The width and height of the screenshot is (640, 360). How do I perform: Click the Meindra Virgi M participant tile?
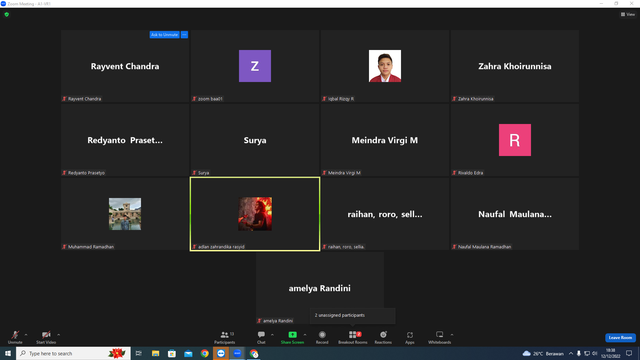point(385,140)
